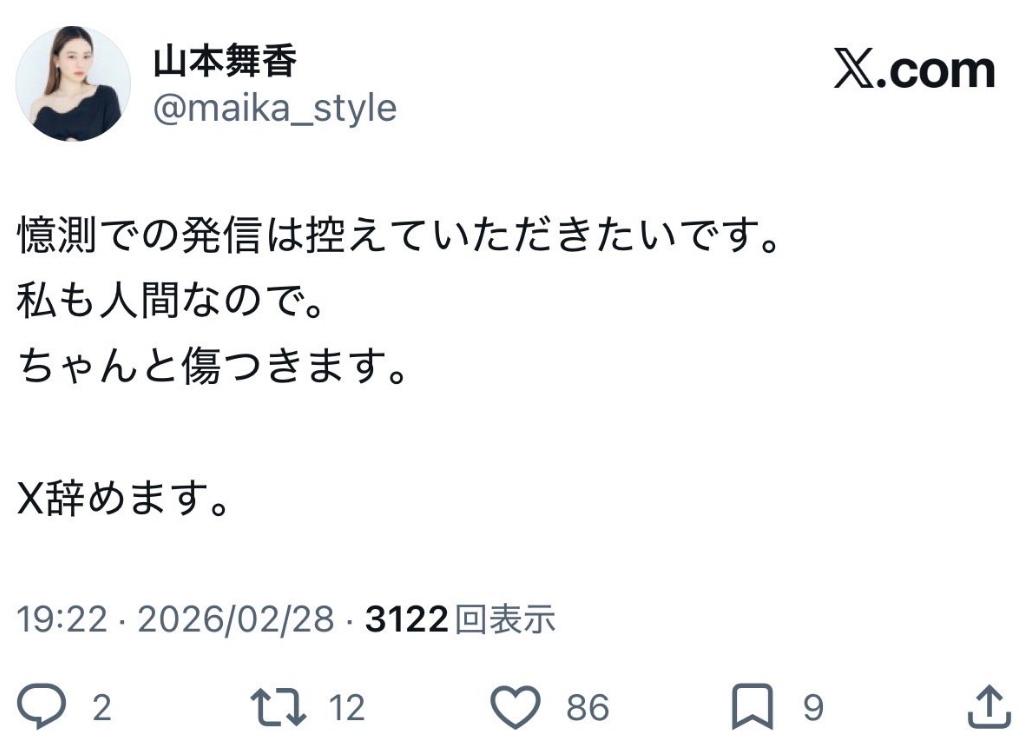Click the repost count 12

click(x=347, y=708)
